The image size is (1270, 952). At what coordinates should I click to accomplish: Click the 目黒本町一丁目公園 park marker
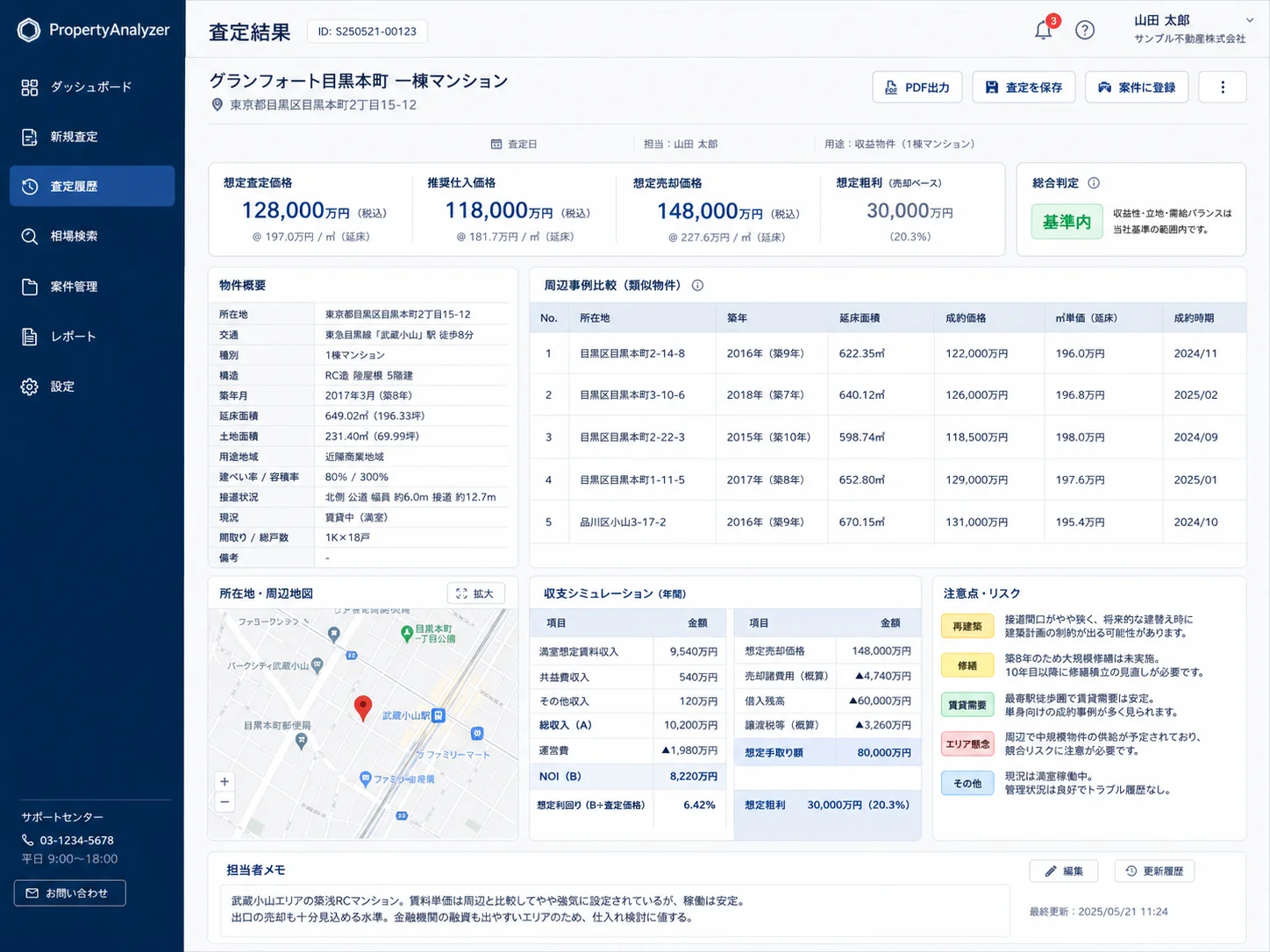coord(407,632)
